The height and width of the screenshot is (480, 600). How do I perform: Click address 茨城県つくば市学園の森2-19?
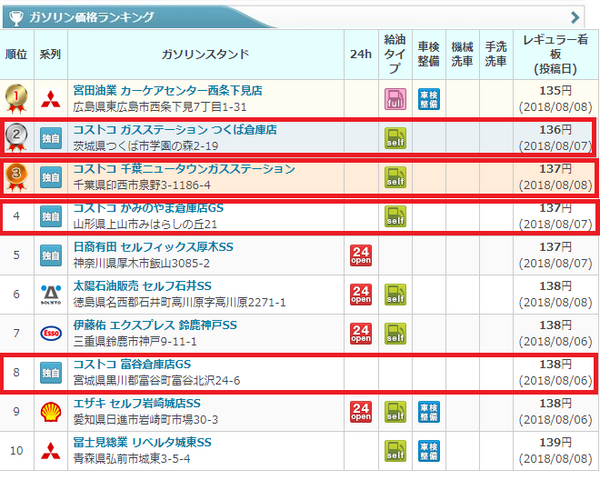tap(146, 146)
